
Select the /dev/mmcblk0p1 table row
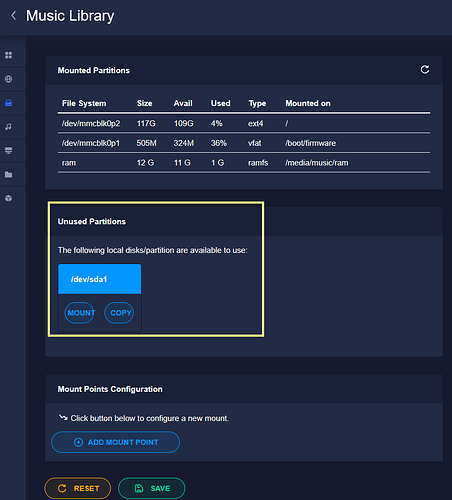[x=244, y=143]
